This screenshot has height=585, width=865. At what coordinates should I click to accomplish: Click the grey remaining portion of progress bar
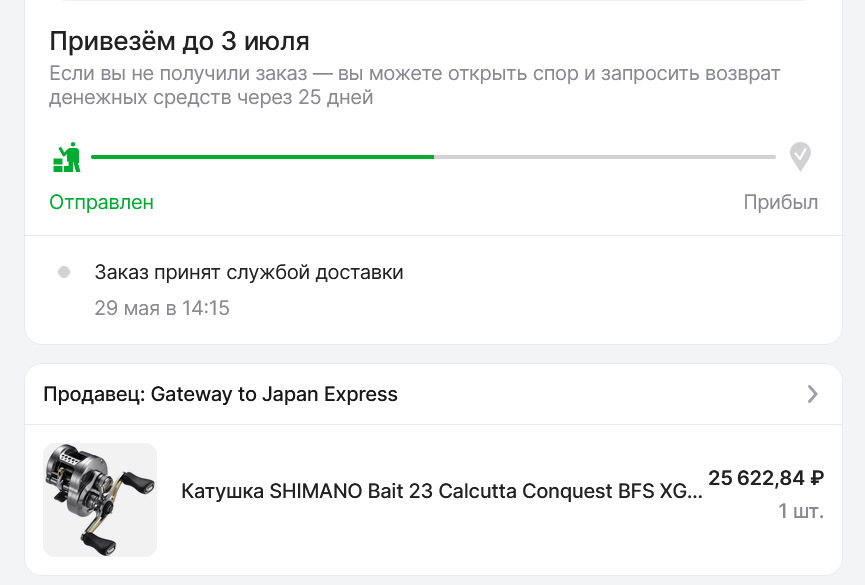(x=605, y=157)
